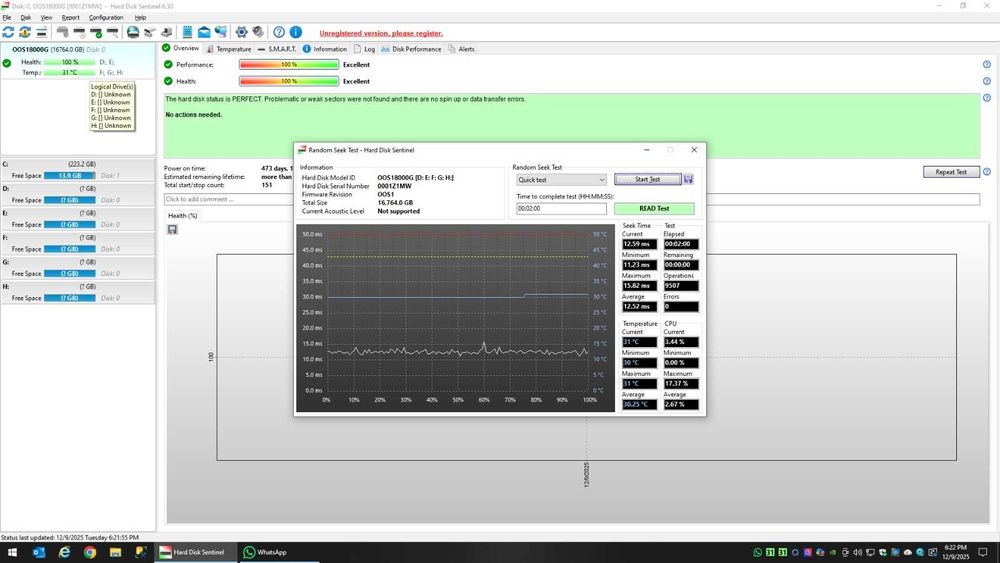Open the View menu
Image resolution: width=1000 pixels, height=563 pixels.
[x=47, y=18]
